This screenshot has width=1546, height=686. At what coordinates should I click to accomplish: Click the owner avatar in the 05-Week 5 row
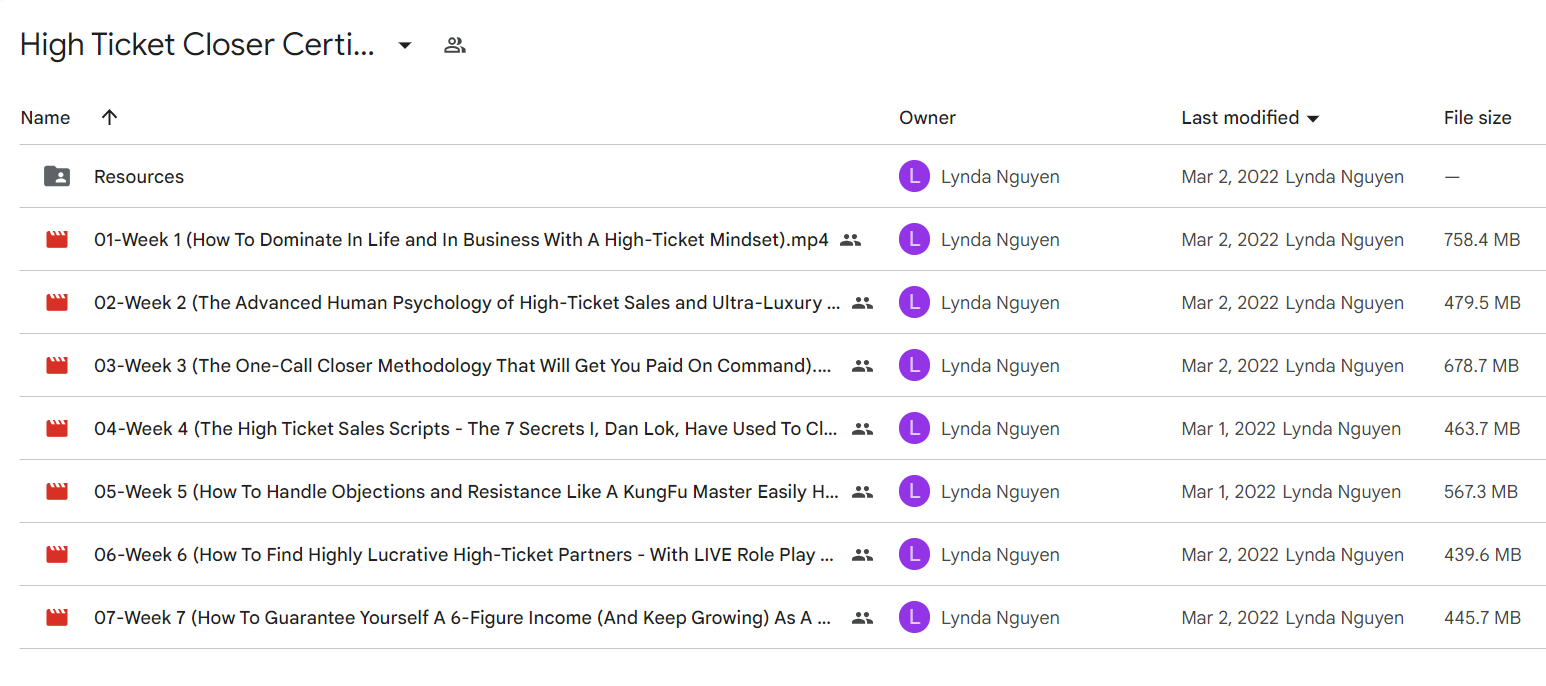point(914,492)
